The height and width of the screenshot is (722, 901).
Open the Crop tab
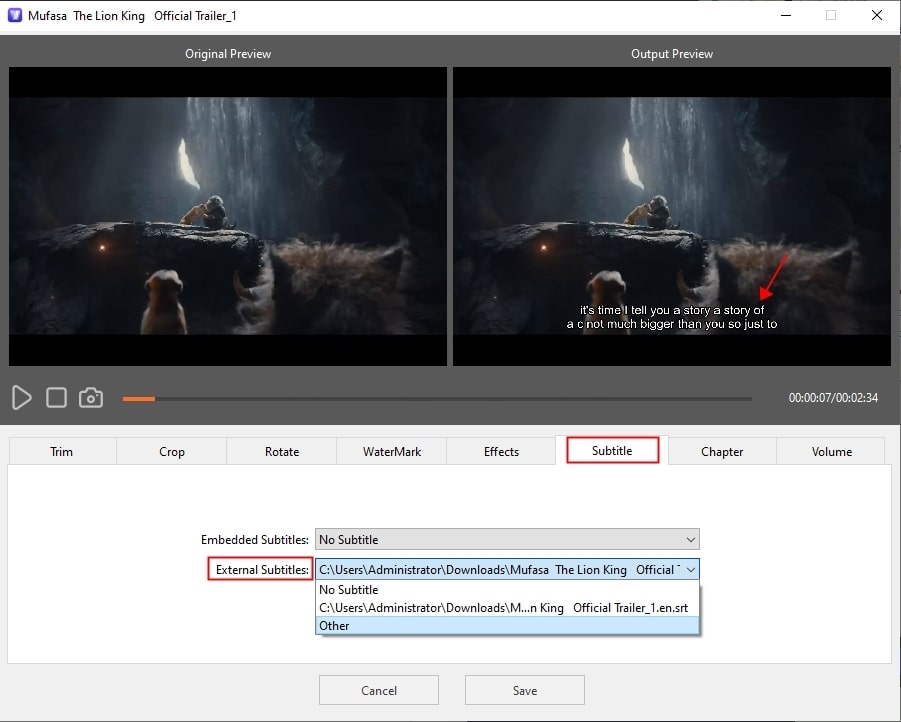(170, 451)
